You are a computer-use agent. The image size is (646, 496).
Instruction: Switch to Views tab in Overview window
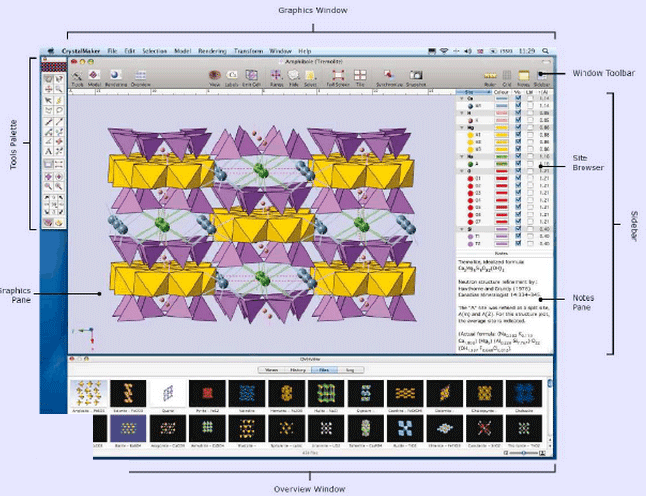coord(271,370)
